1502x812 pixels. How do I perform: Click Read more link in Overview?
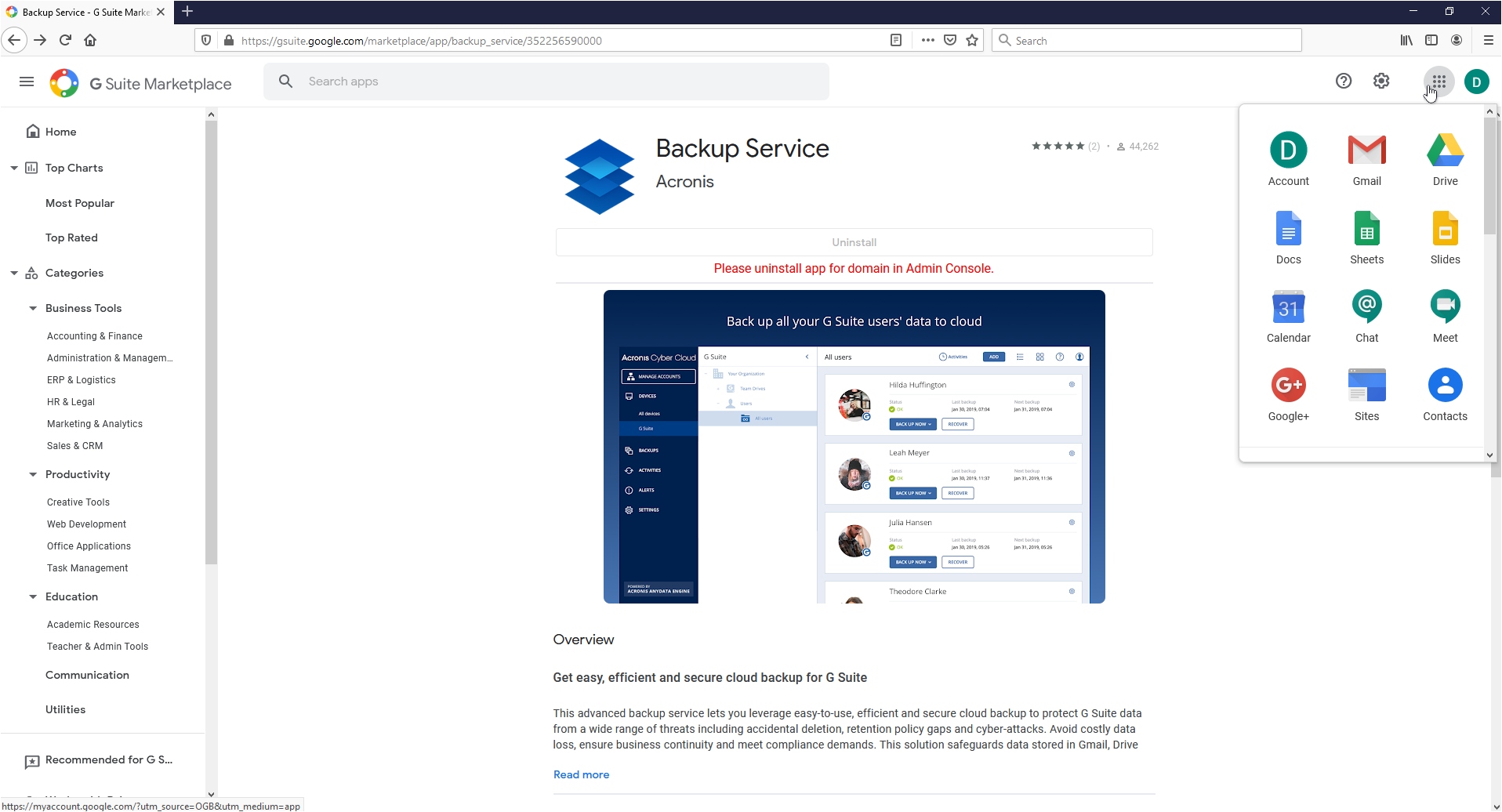tap(581, 774)
